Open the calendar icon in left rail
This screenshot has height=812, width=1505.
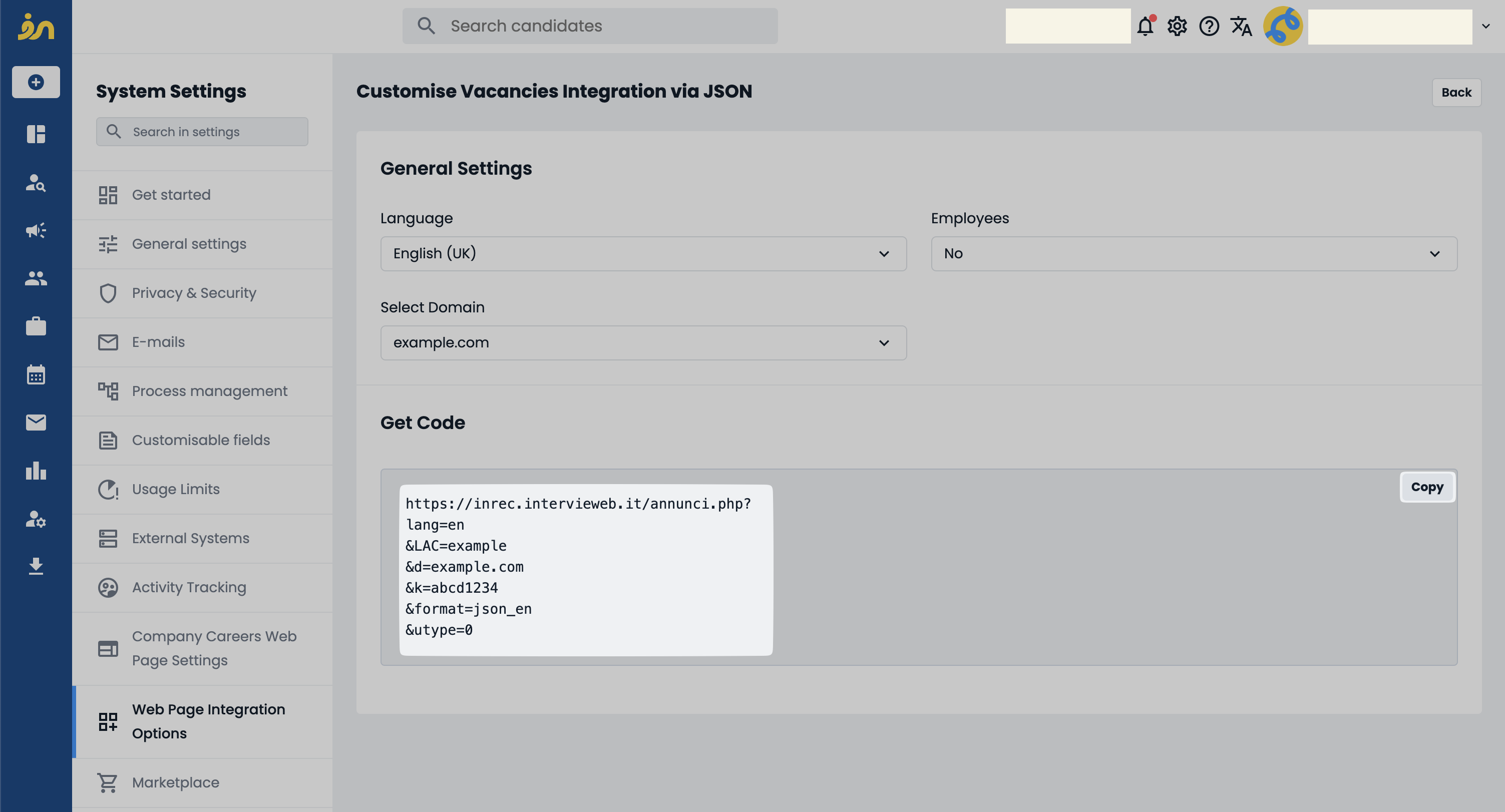tap(36, 374)
